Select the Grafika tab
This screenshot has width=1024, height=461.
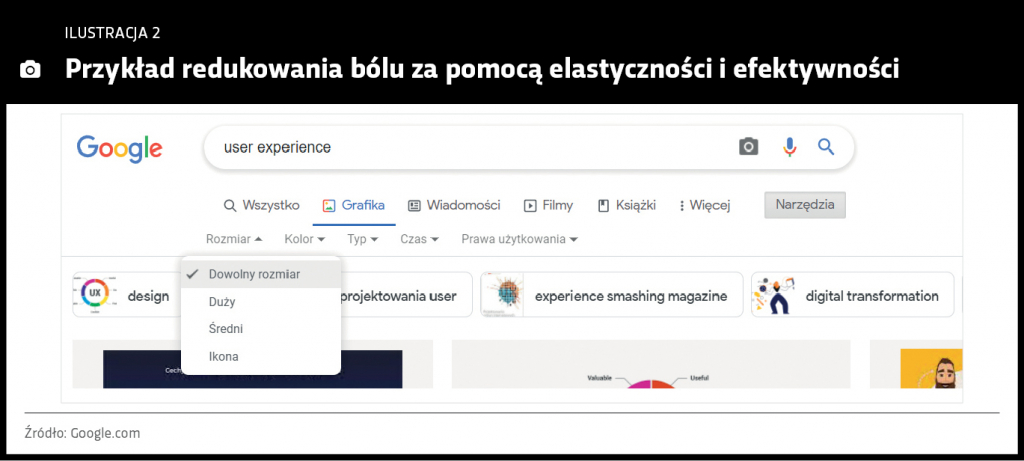(353, 206)
